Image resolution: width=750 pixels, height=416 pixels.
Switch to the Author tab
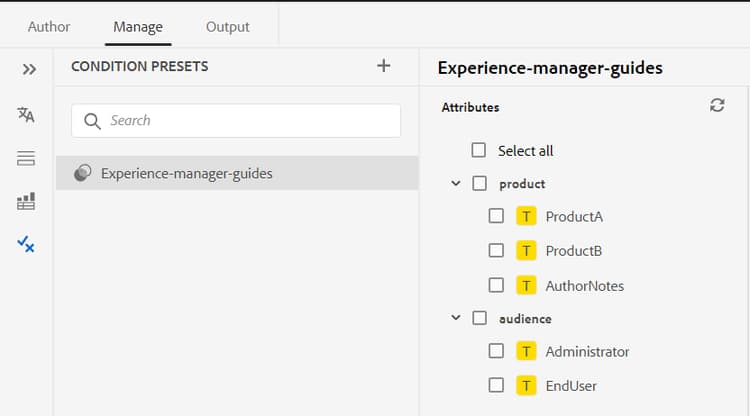pyautogui.click(x=49, y=27)
